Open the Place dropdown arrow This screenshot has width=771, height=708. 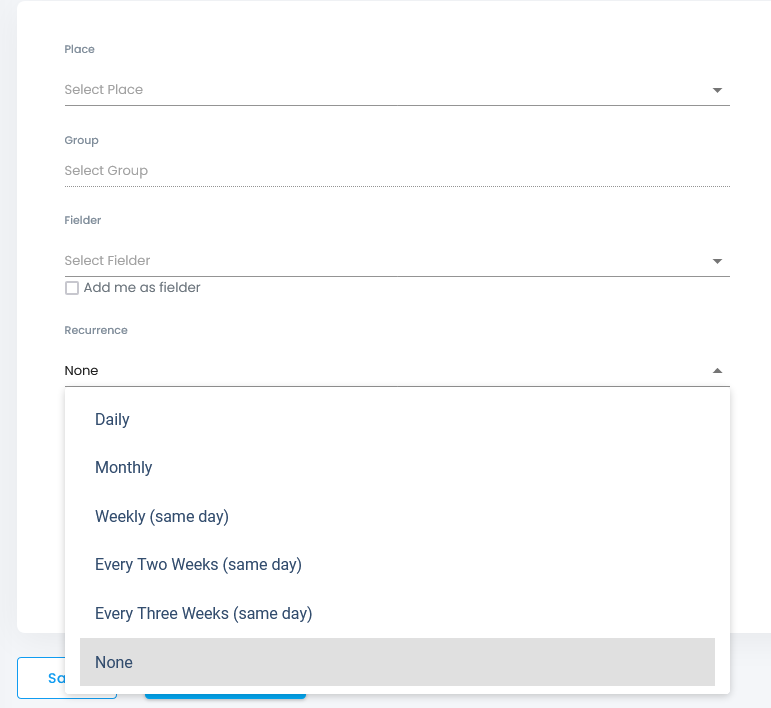pos(717,90)
